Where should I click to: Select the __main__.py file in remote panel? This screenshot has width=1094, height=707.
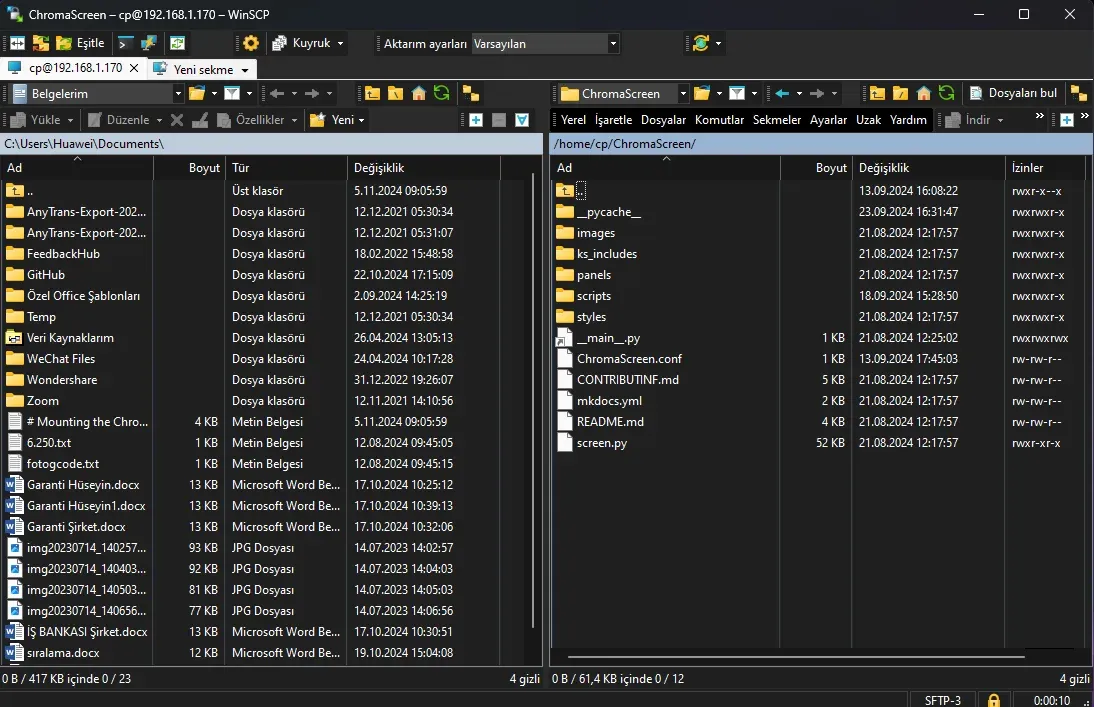click(608, 338)
